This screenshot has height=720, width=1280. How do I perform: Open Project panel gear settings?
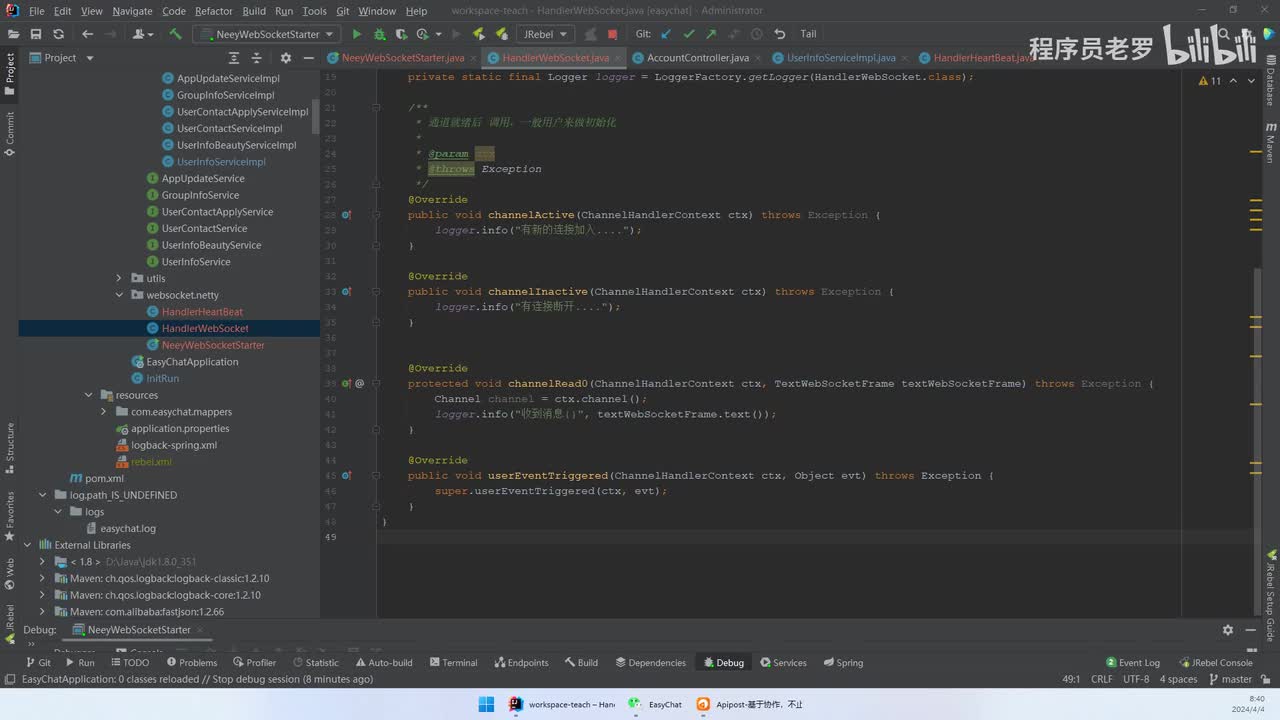285,58
